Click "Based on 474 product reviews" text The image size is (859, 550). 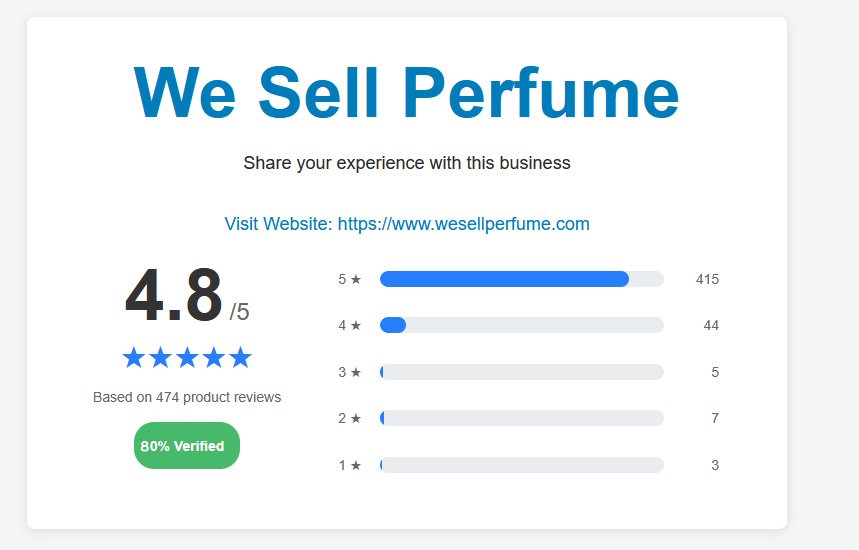(187, 397)
